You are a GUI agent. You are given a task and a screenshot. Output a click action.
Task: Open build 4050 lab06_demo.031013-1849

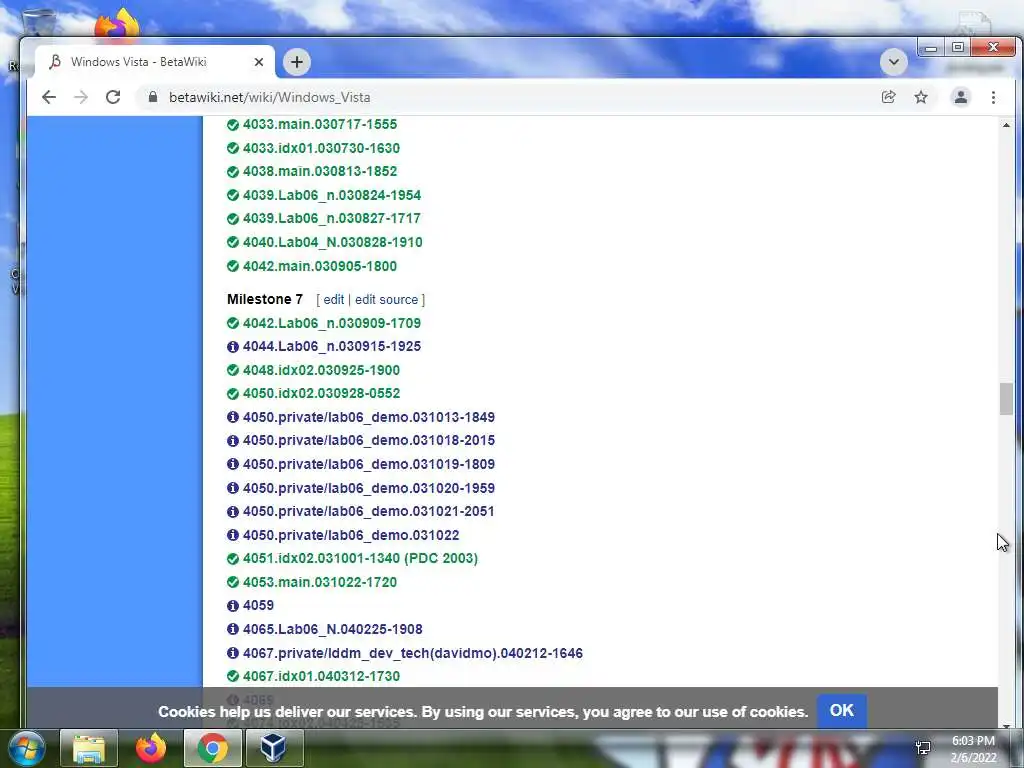(369, 417)
